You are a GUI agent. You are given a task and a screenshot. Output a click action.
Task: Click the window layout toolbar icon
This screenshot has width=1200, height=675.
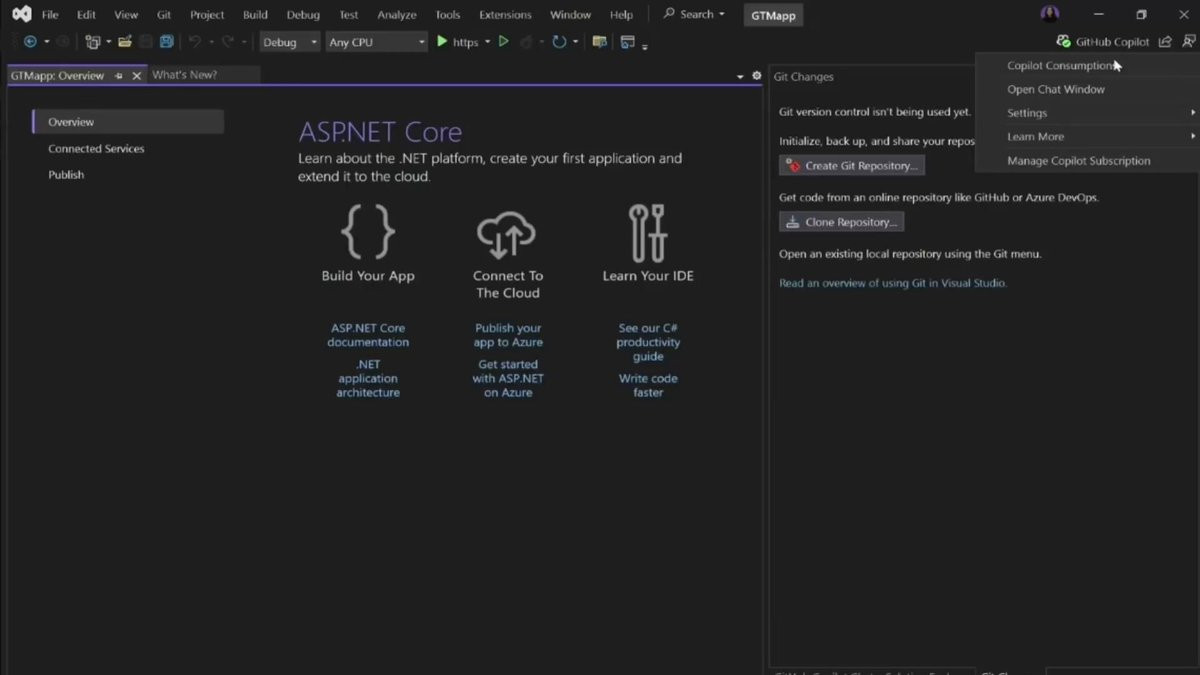coord(628,42)
